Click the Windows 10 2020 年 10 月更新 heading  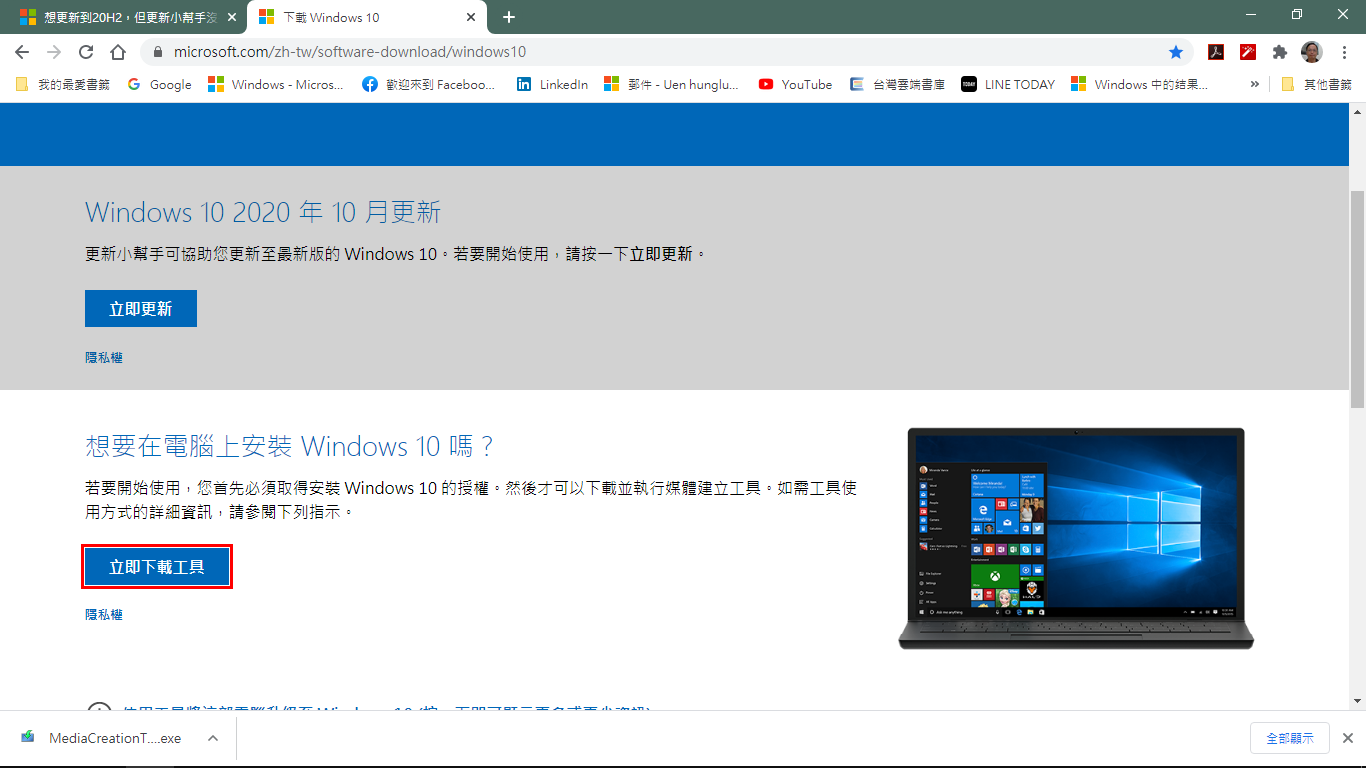tap(263, 212)
